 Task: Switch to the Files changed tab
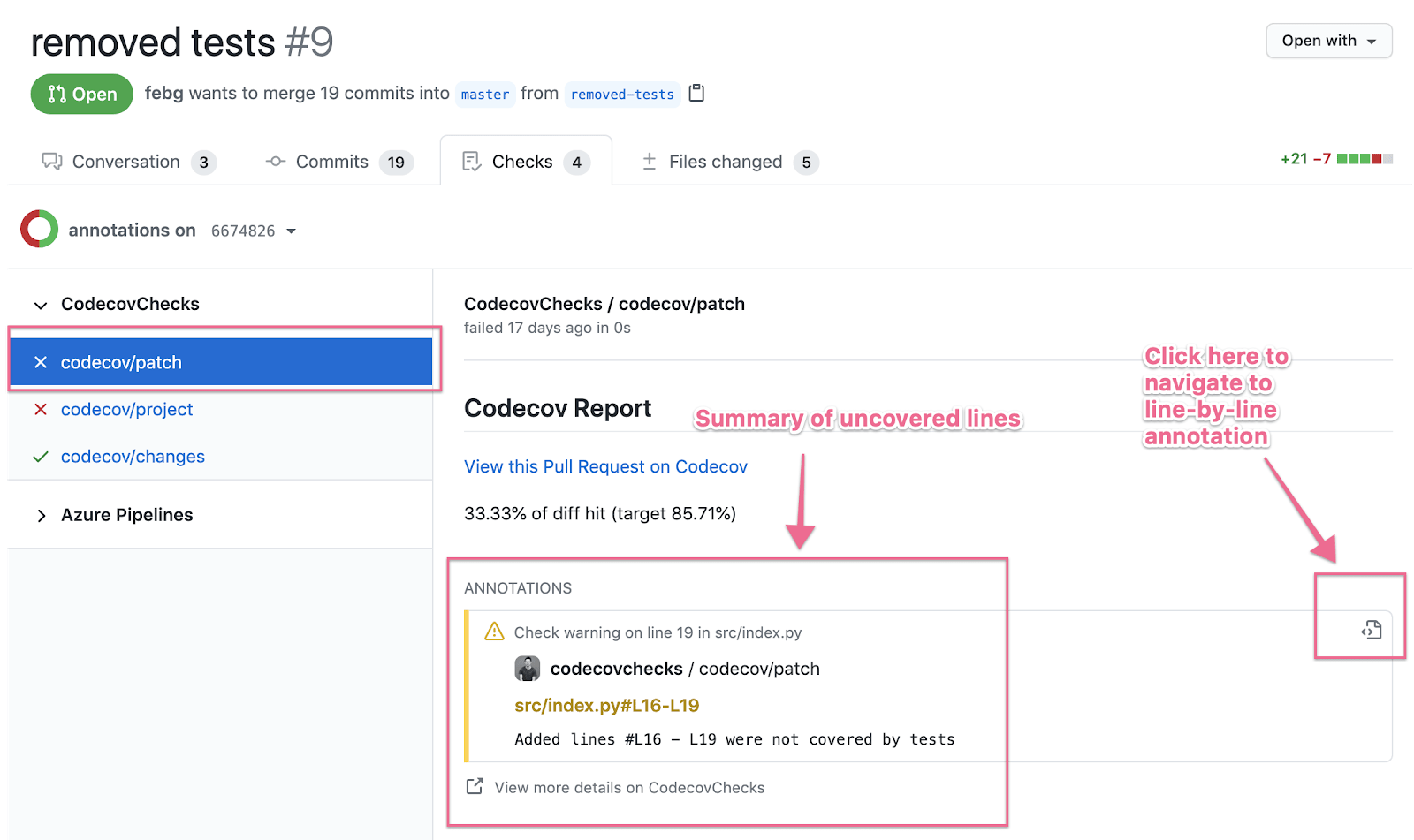pos(725,162)
